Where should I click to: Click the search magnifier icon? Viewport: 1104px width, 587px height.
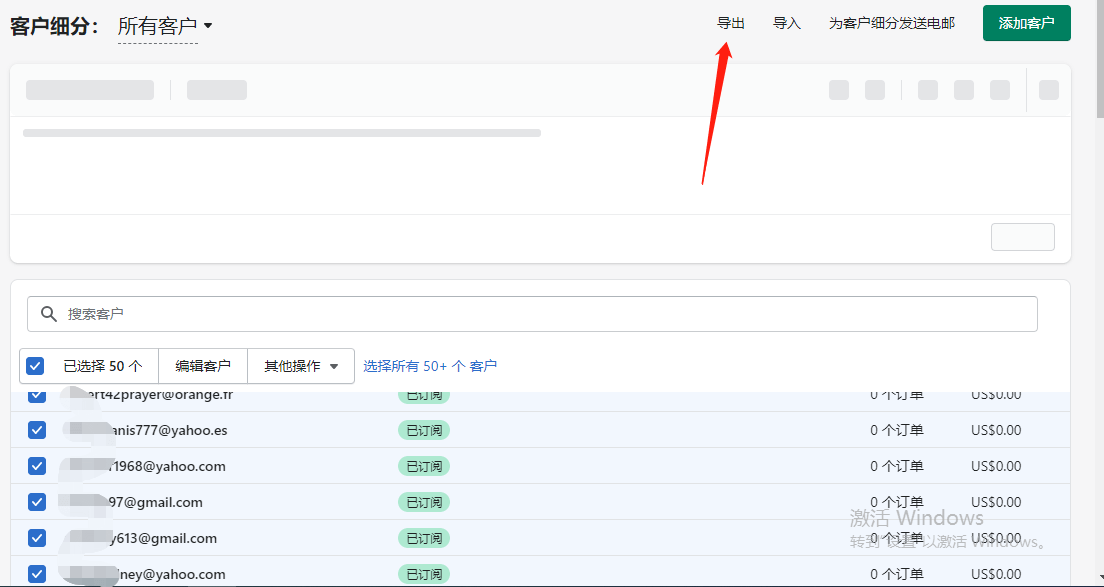click(x=49, y=314)
